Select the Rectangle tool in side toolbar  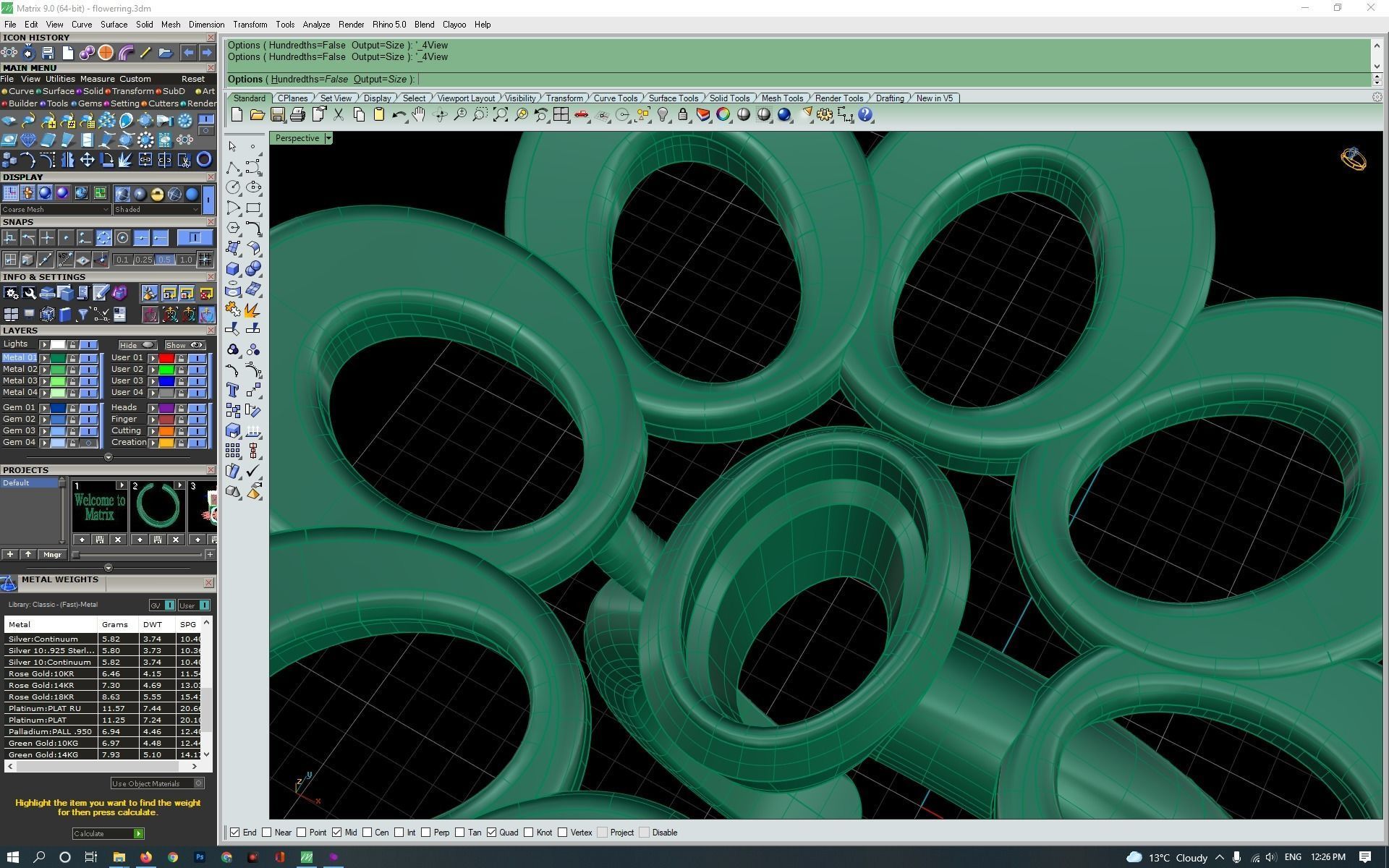(x=253, y=208)
